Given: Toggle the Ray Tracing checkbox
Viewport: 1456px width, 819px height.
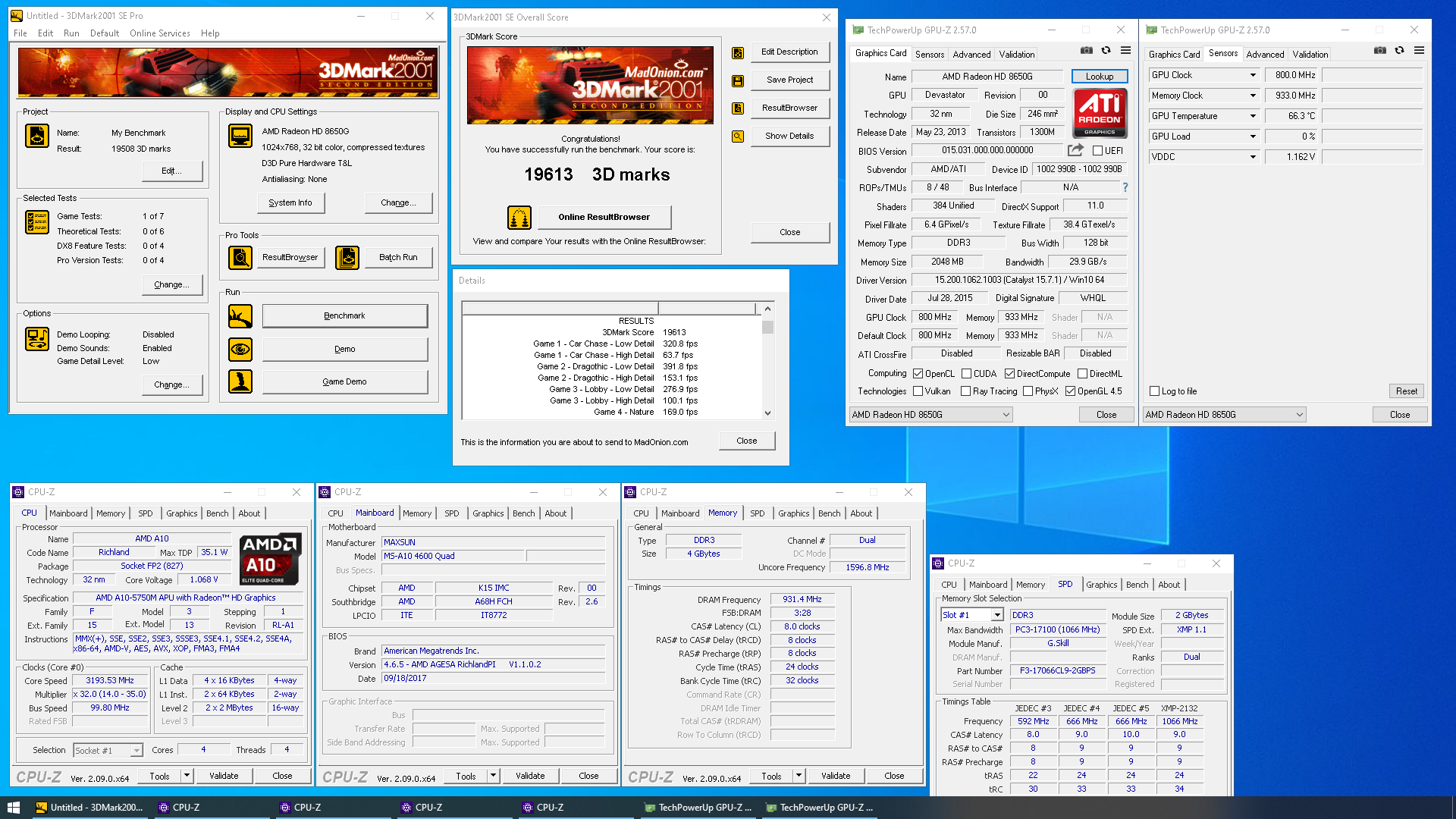Looking at the screenshot, I should tap(966, 391).
